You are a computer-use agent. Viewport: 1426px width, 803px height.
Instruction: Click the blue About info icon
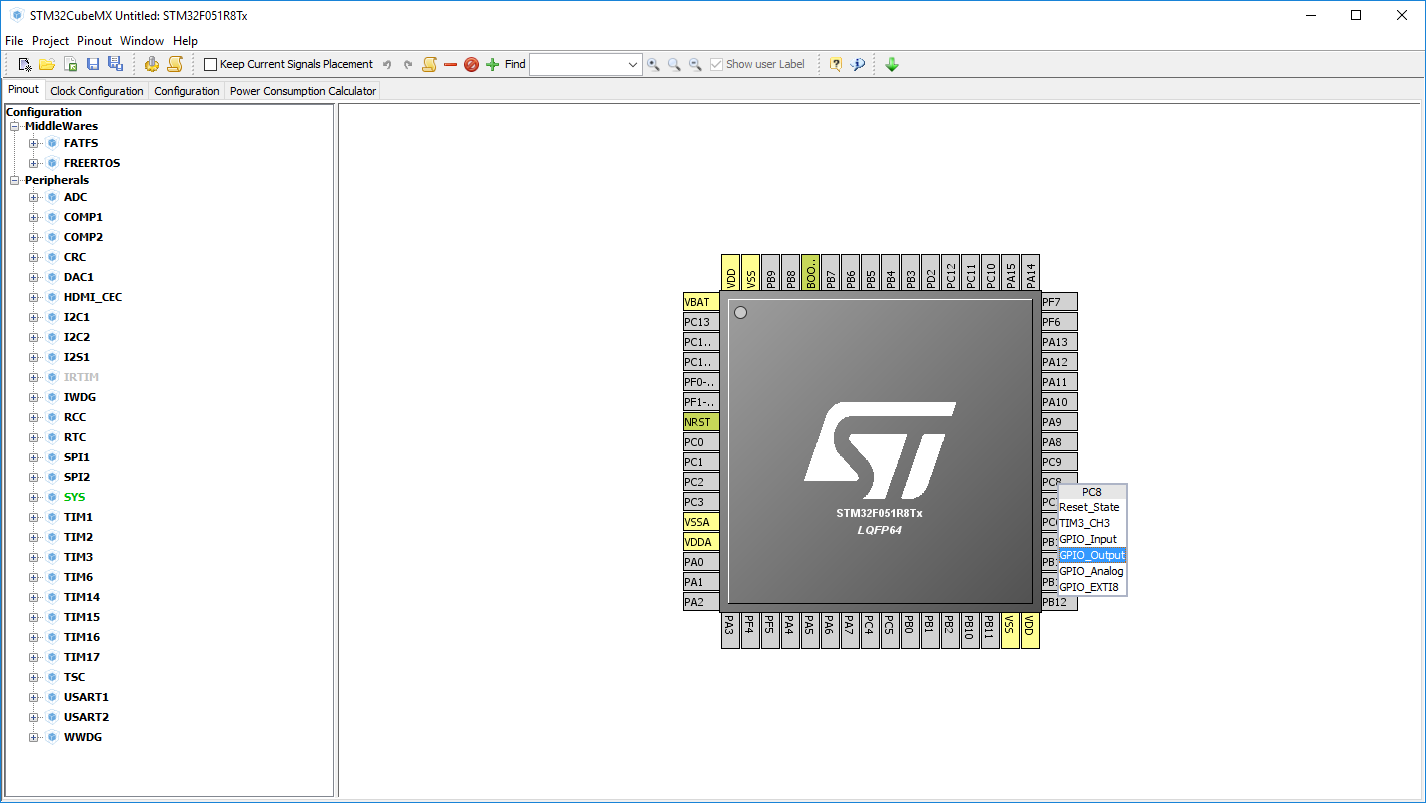click(x=858, y=64)
